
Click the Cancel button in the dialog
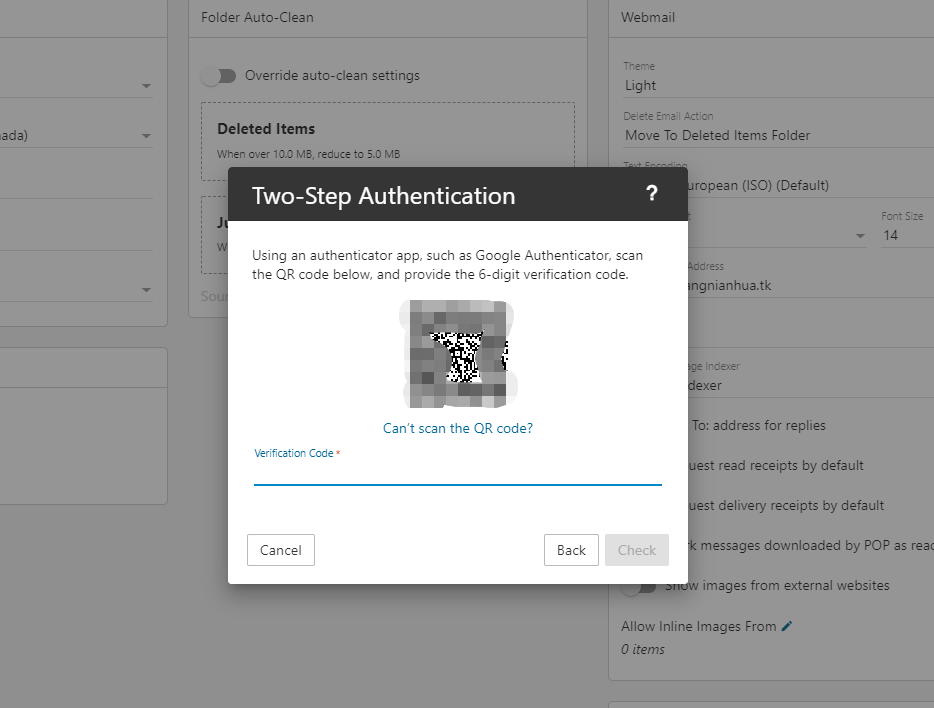tap(280, 550)
